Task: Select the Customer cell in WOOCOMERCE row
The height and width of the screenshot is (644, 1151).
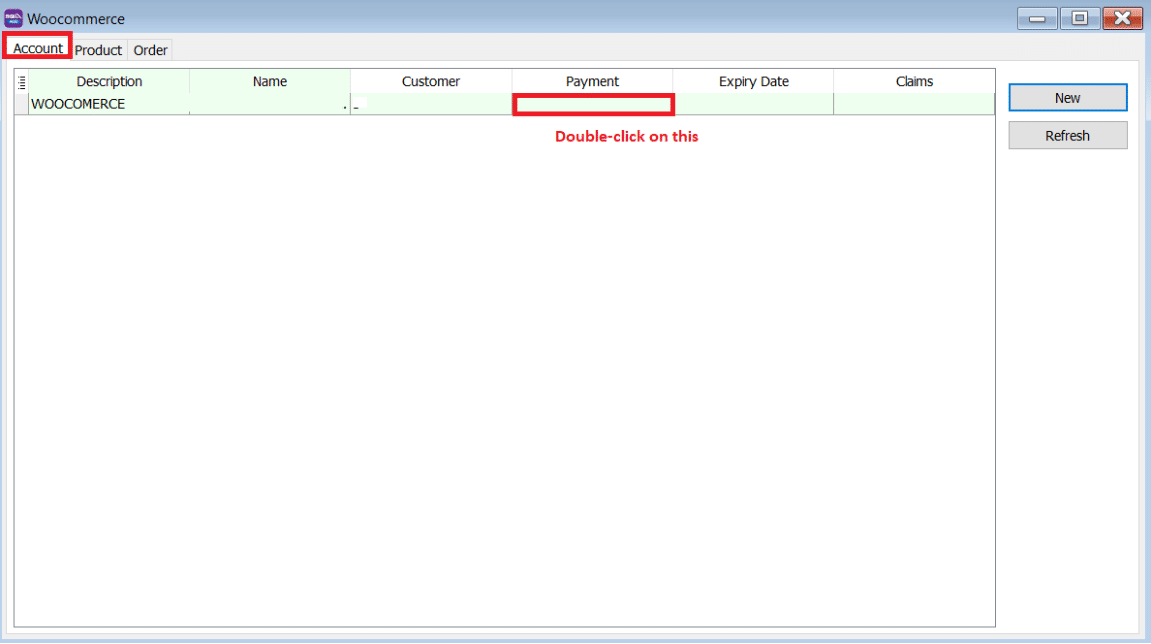Action: [431, 104]
